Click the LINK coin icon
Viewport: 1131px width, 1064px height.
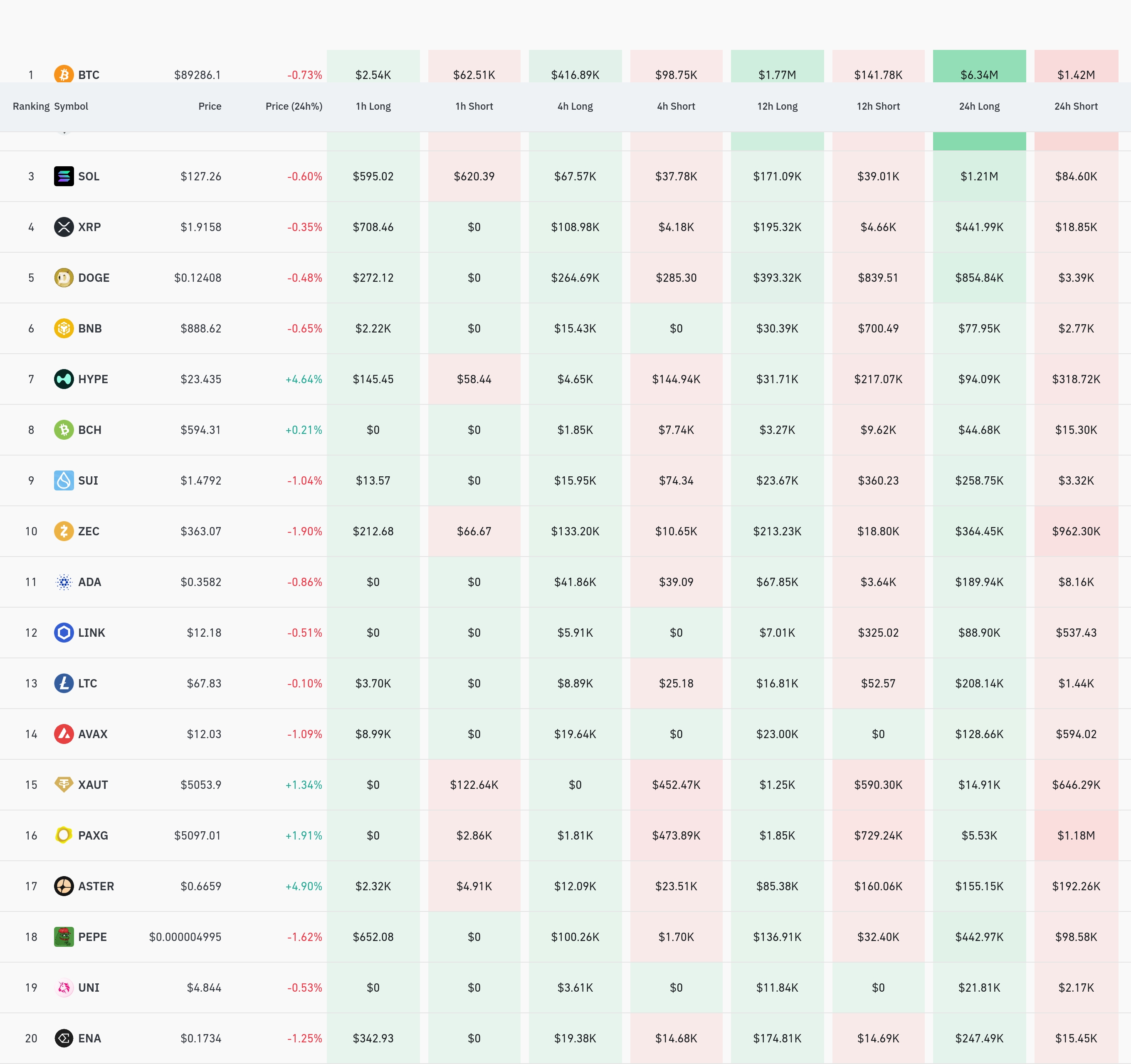coord(64,633)
